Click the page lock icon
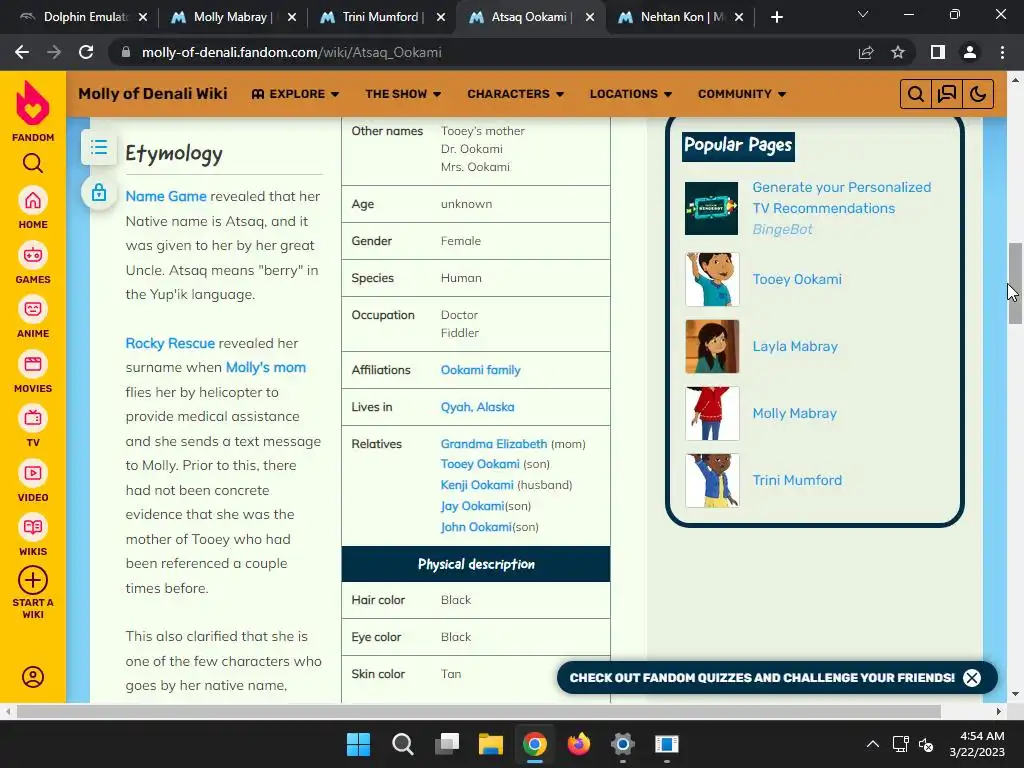Viewport: 1024px width, 768px height. click(99, 193)
